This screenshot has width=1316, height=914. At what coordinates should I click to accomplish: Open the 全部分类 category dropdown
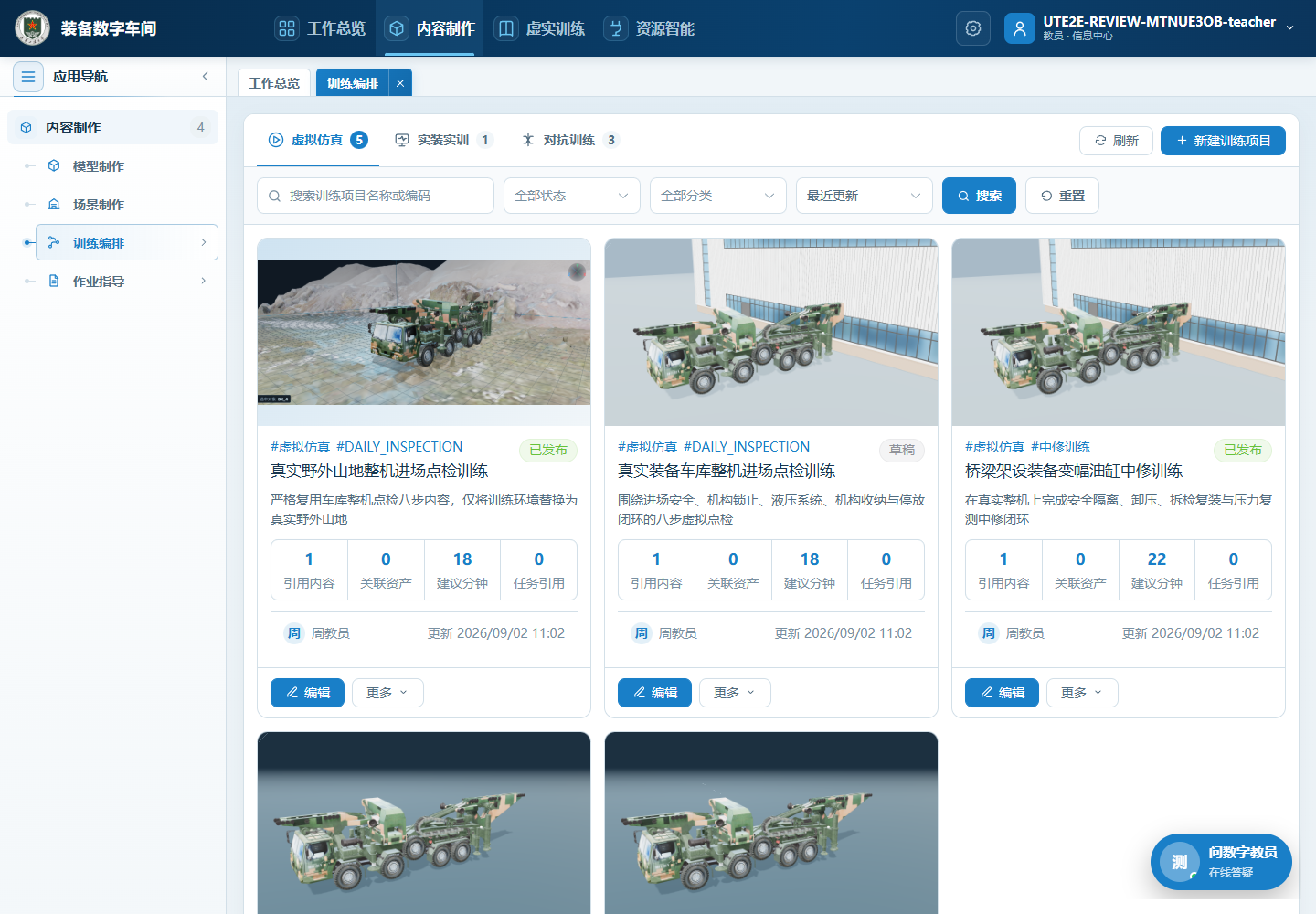(718, 196)
